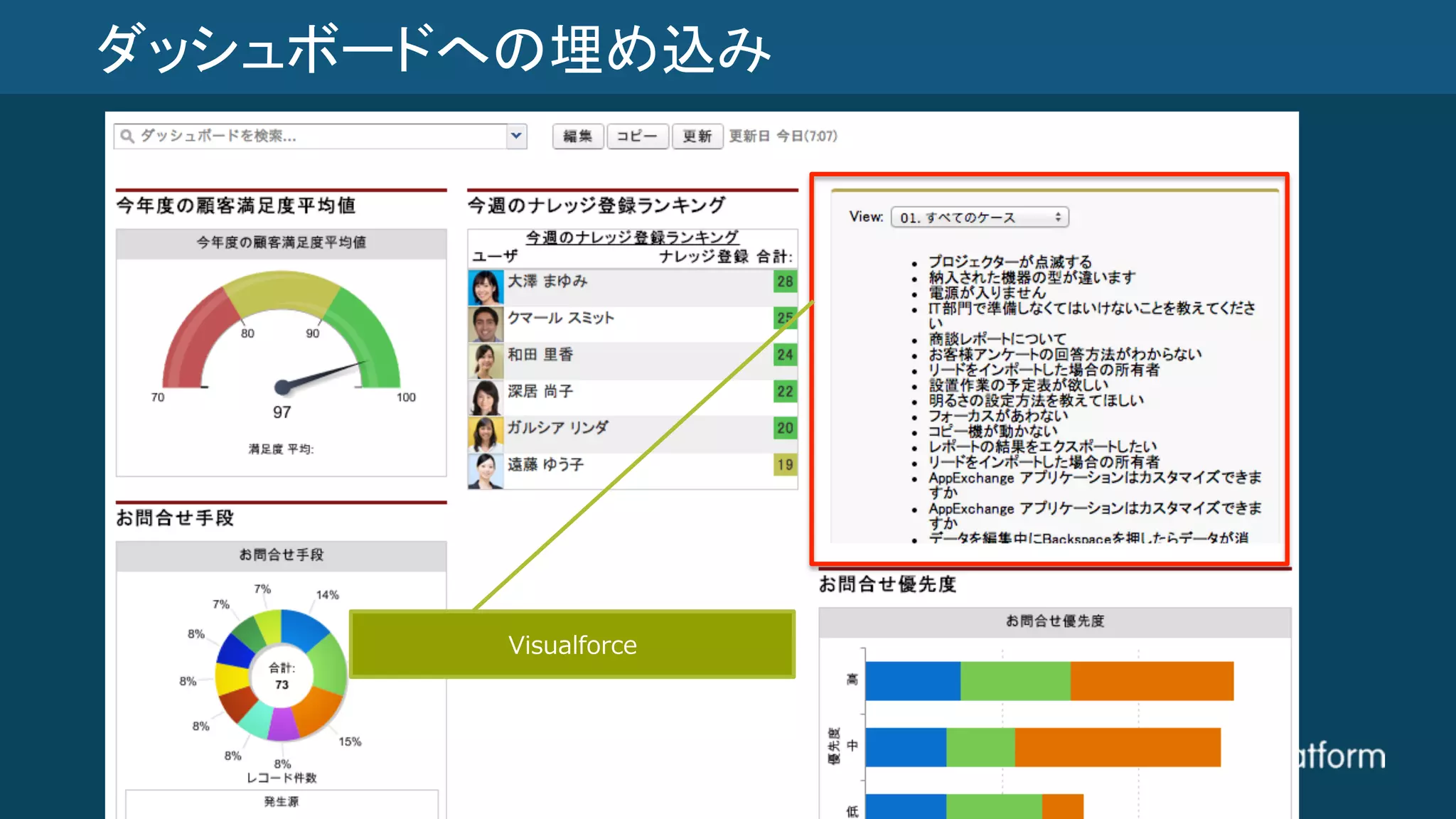Open the dashboard search dropdown arrow
Viewport: 1456px width, 819px height.
(x=517, y=136)
